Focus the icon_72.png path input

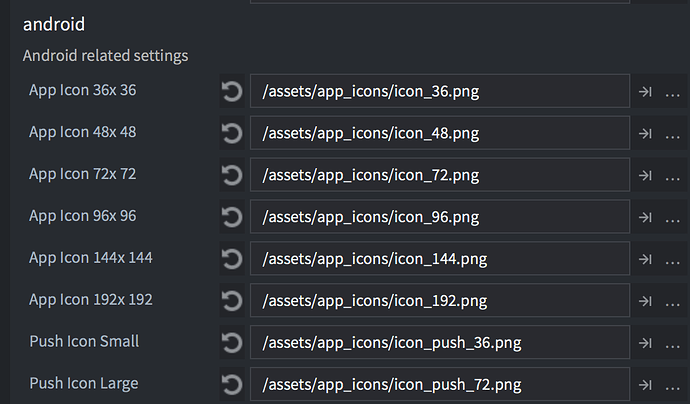439,175
